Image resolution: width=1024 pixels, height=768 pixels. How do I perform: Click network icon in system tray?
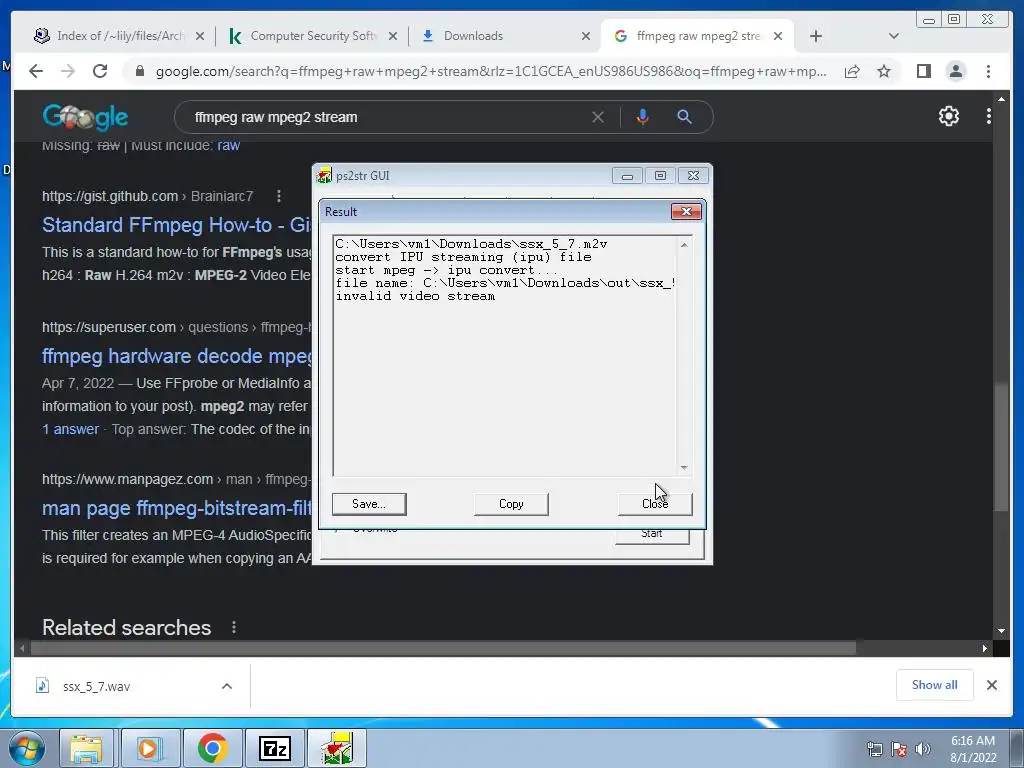[874, 750]
